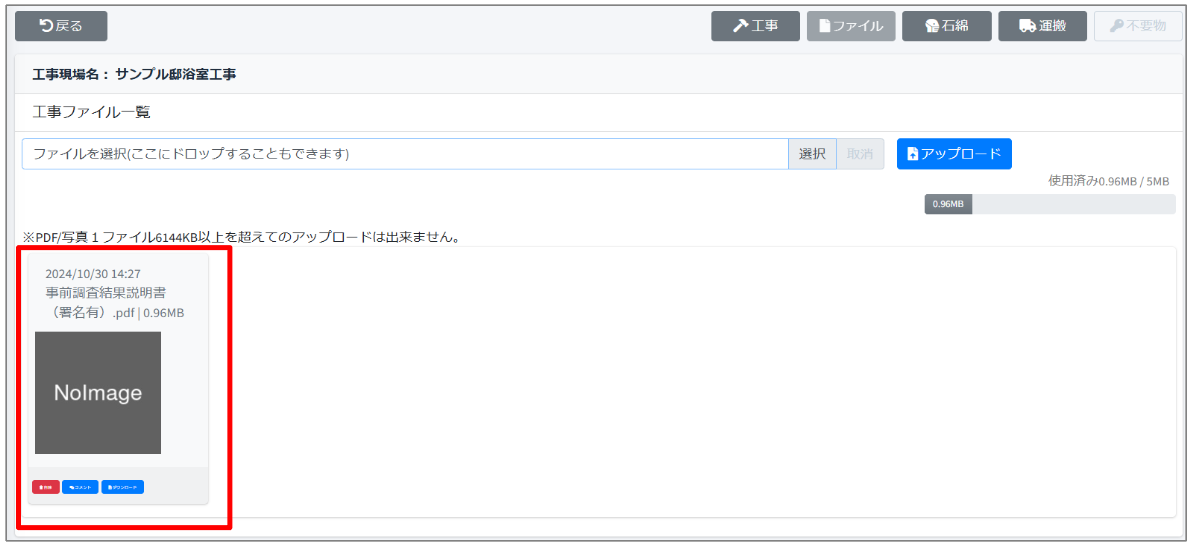Click the greyed-out 不要物 button
This screenshot has height=544, width=1190.
point(1138,26)
